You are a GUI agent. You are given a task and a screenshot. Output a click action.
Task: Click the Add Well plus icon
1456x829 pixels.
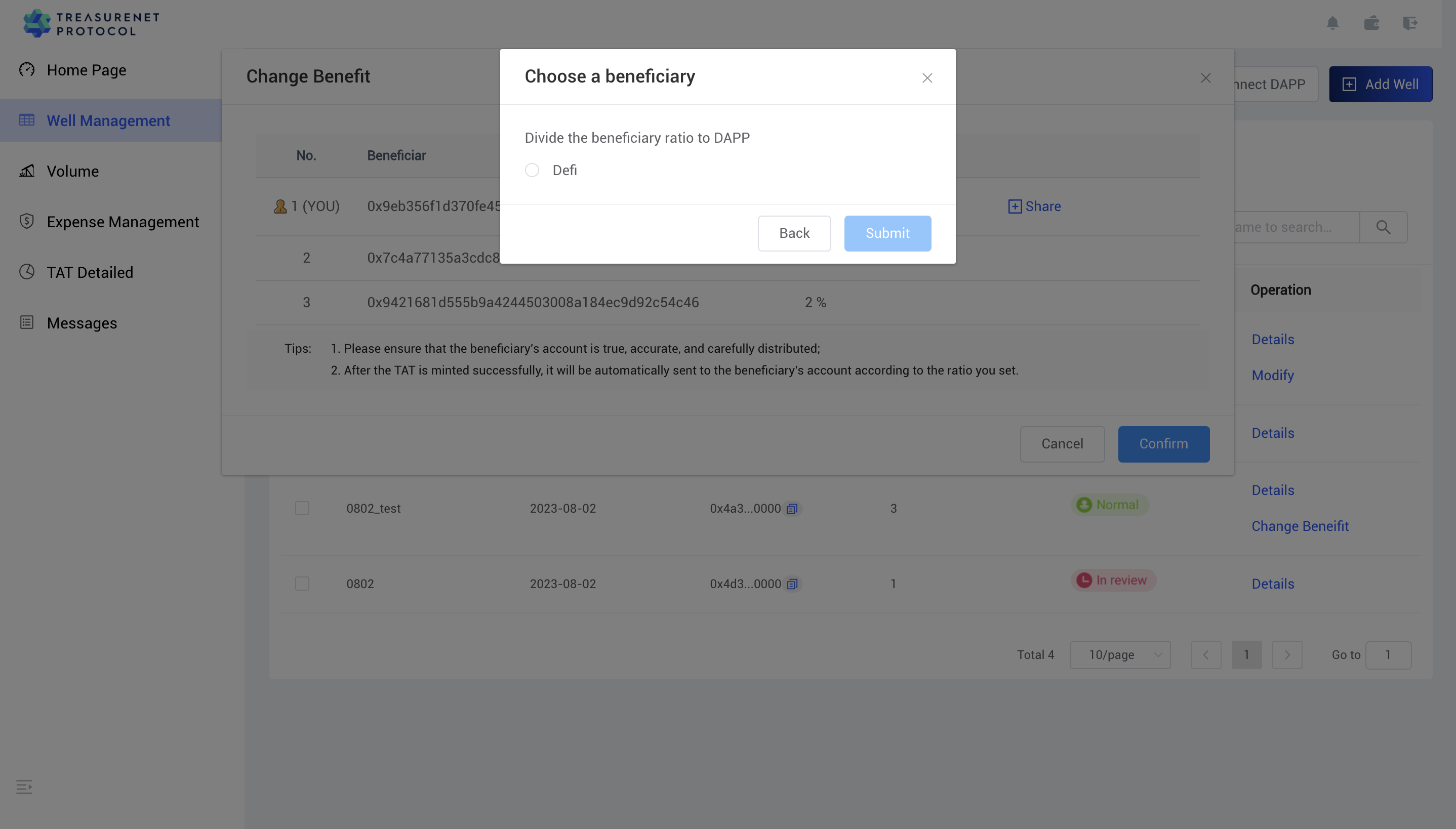click(x=1348, y=84)
